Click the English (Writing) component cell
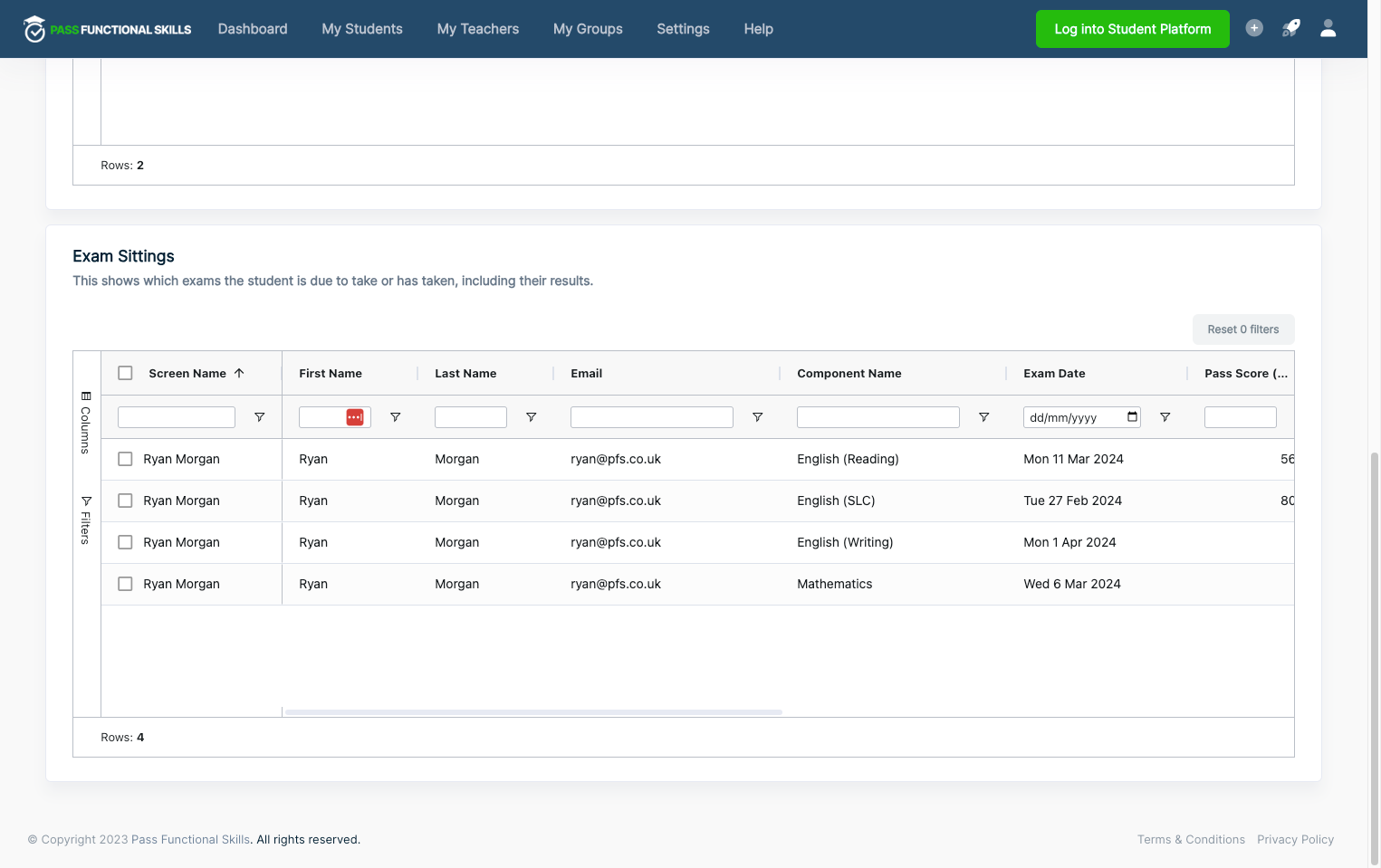 (845, 542)
